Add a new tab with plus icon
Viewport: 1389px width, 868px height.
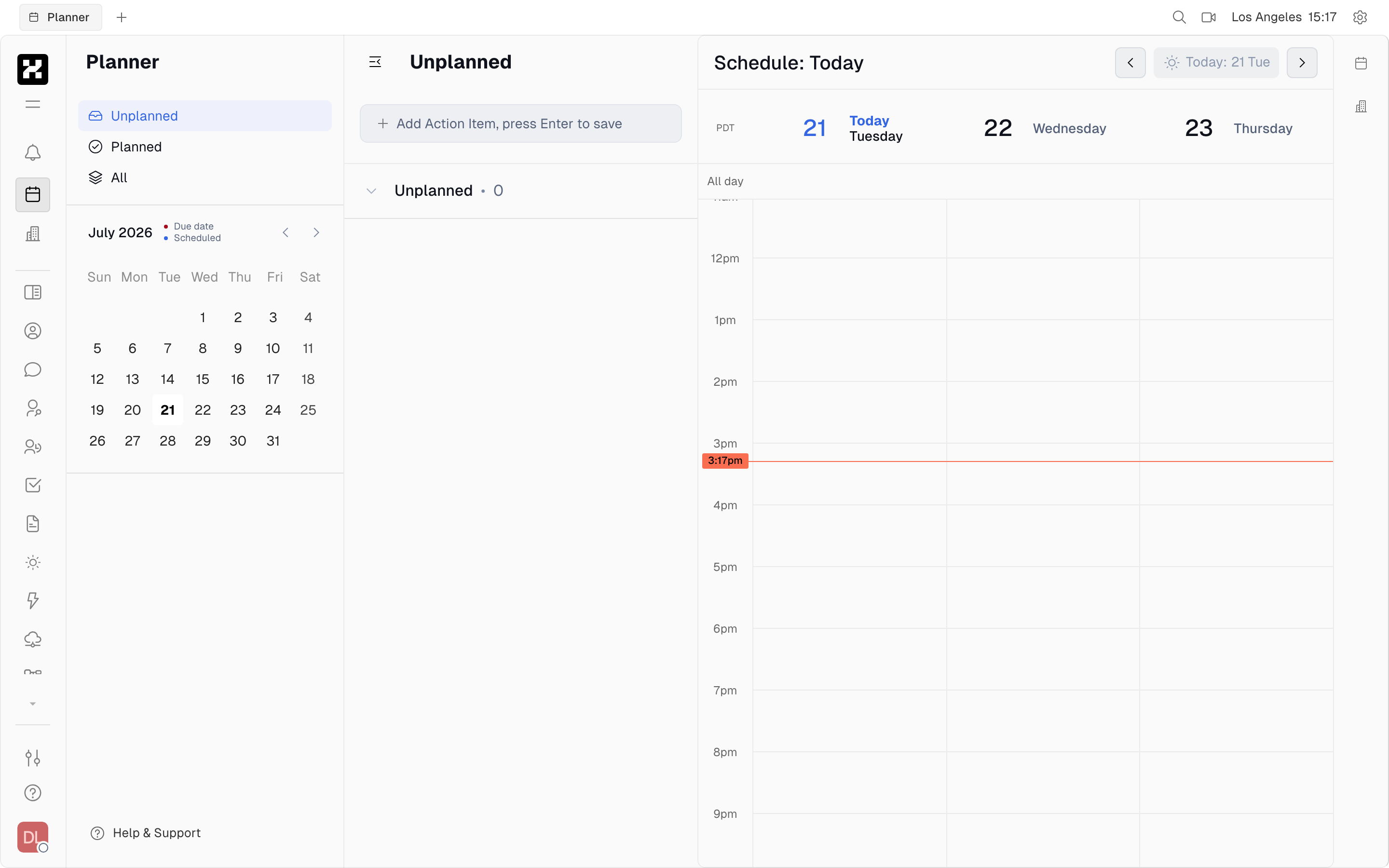click(x=121, y=17)
